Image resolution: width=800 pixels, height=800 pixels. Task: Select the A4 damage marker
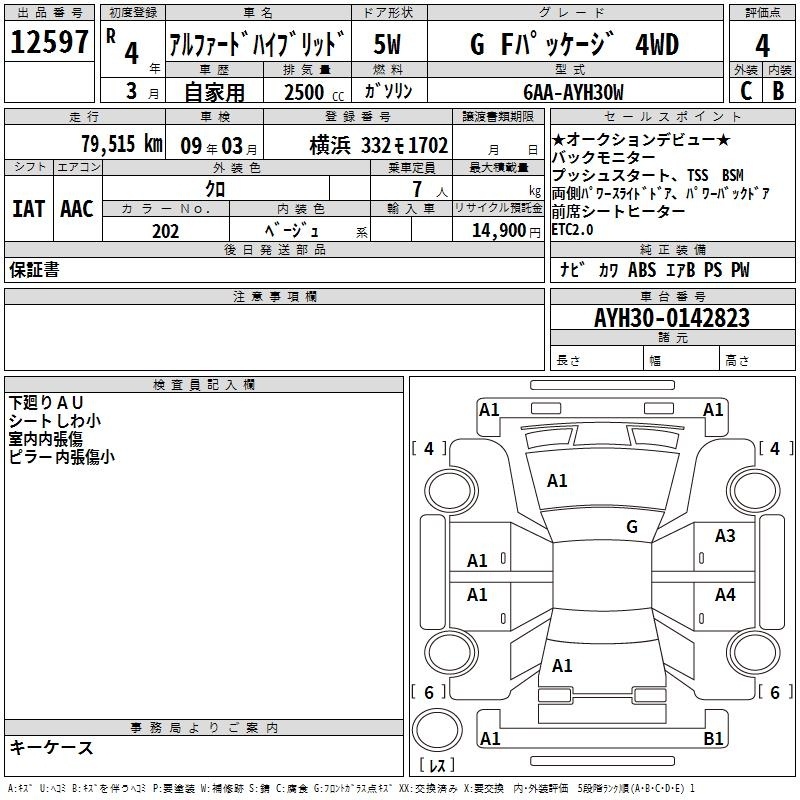725,595
